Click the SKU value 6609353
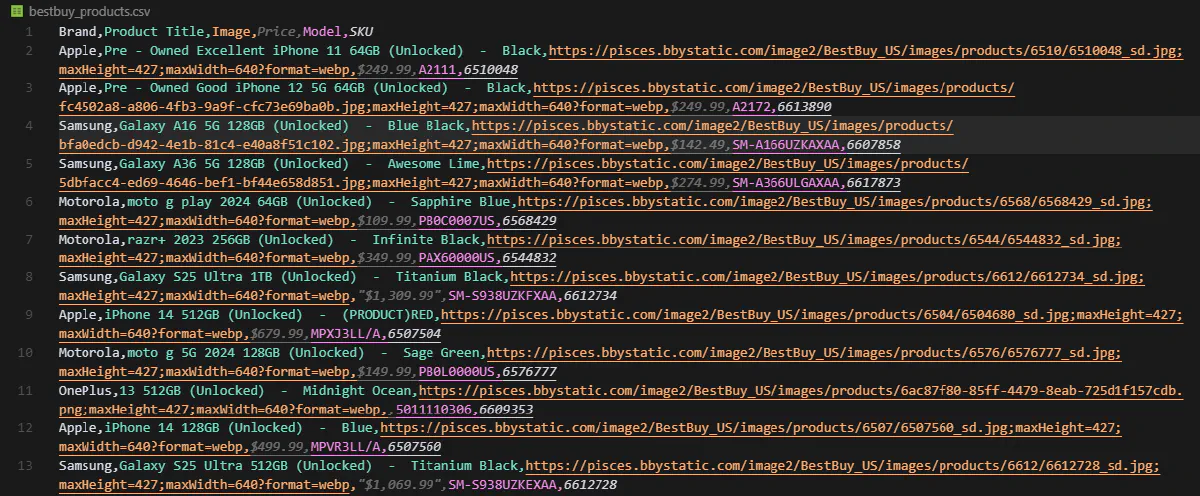Viewport: 1200px width, 496px height. tap(506, 410)
